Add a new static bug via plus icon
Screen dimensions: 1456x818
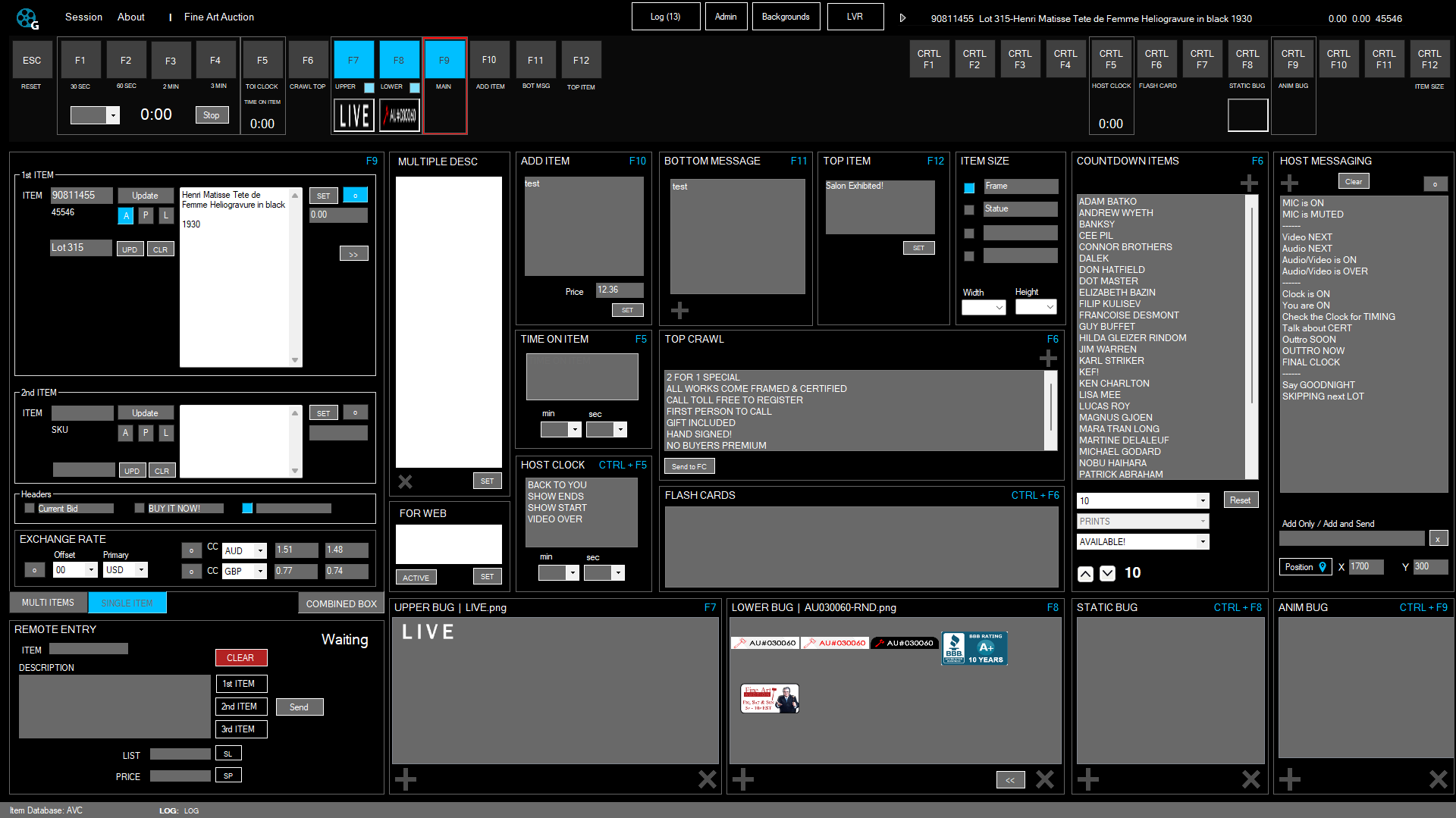(1087, 779)
